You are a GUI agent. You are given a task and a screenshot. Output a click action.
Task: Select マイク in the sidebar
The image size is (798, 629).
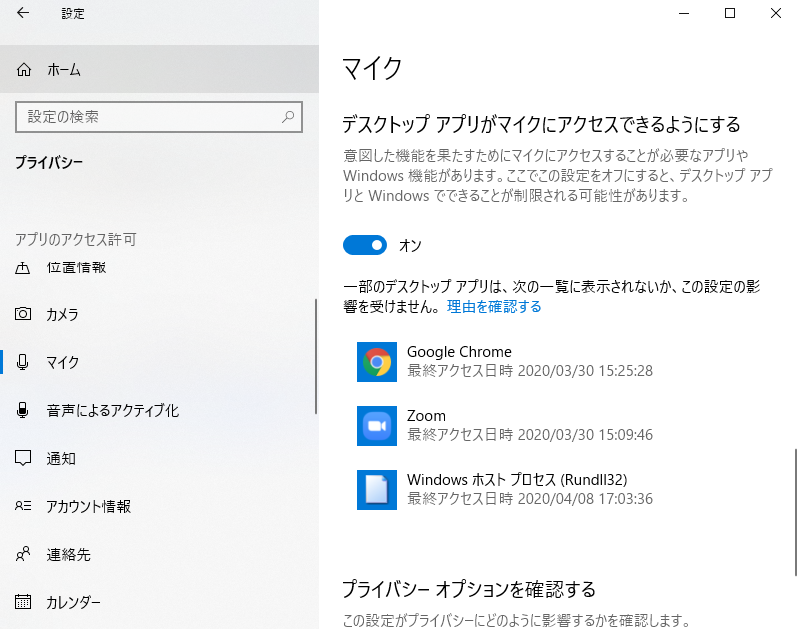pos(158,362)
